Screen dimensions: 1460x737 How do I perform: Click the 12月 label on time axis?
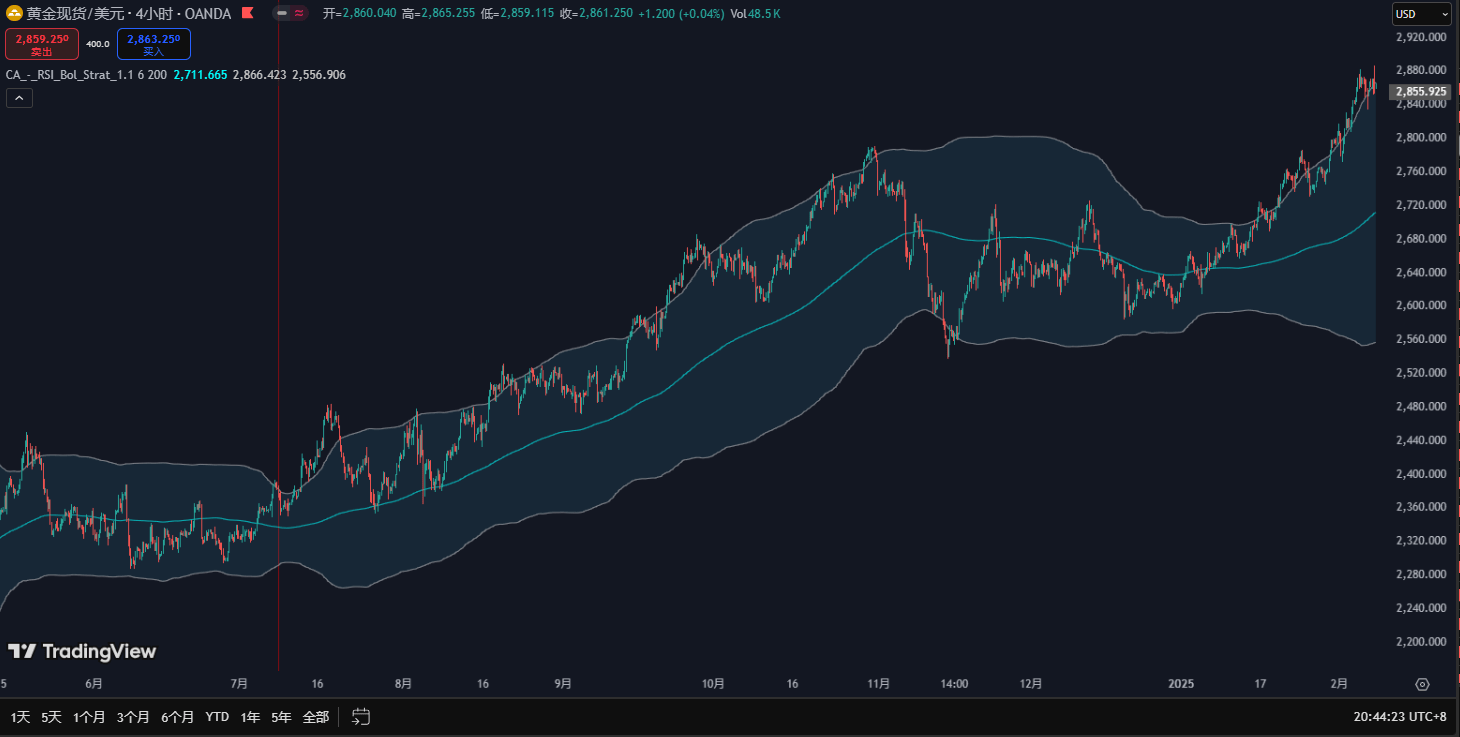1032,684
